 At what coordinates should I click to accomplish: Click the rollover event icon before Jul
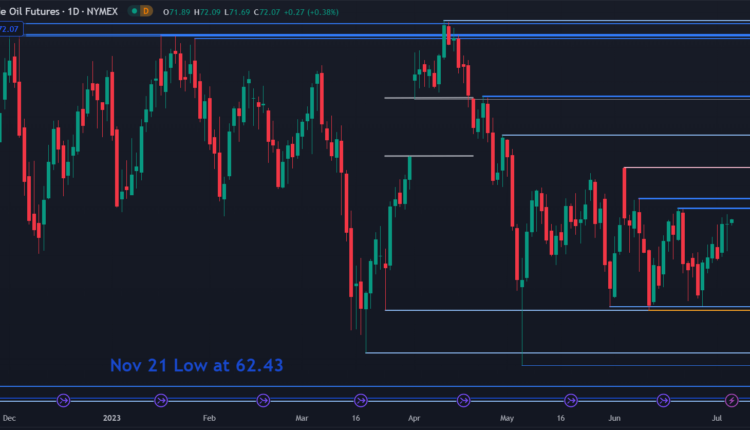point(664,401)
